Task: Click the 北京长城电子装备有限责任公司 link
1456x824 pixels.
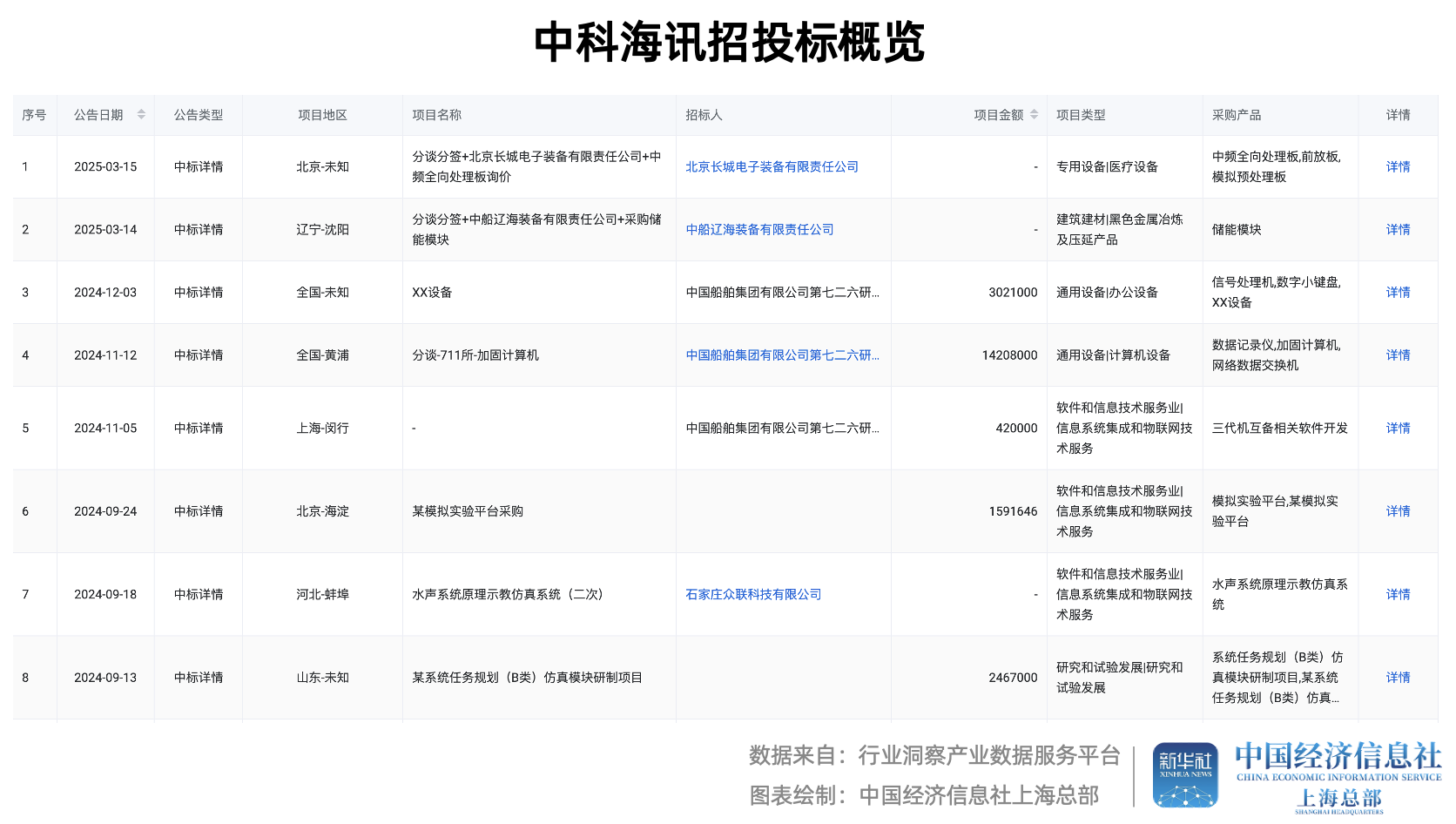Action: coord(770,166)
